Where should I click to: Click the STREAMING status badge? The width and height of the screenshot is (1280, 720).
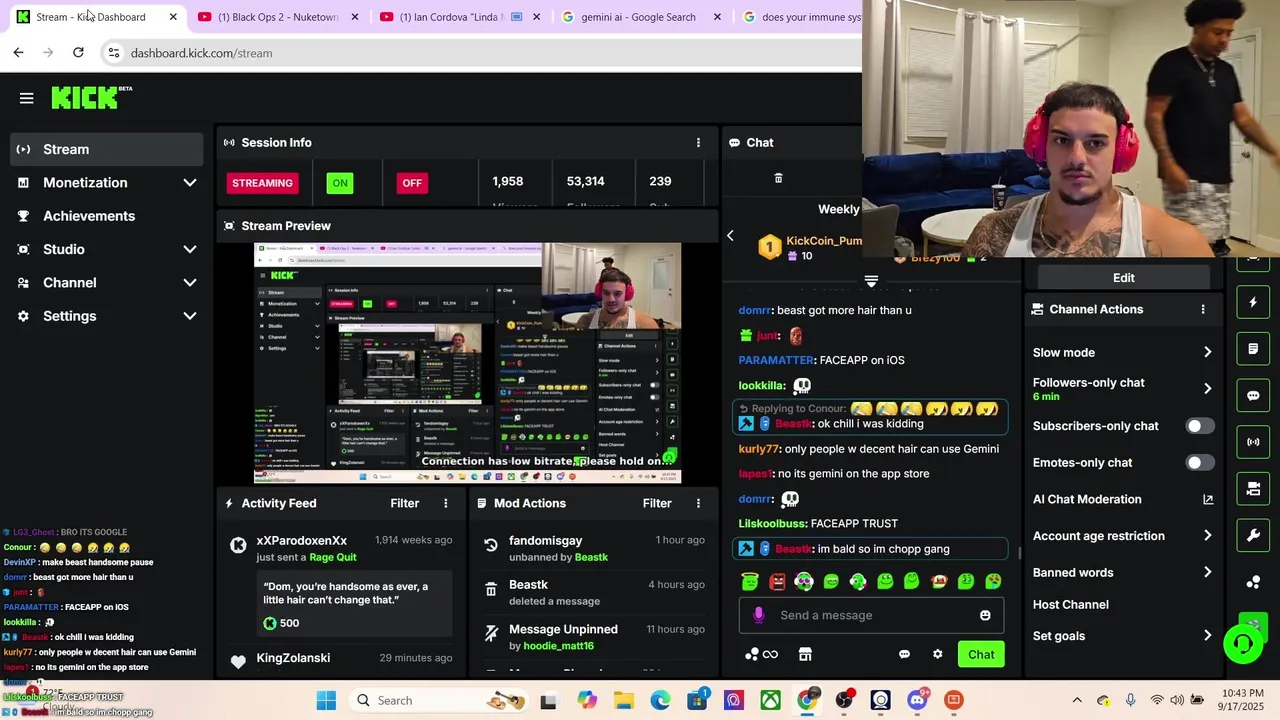262,183
